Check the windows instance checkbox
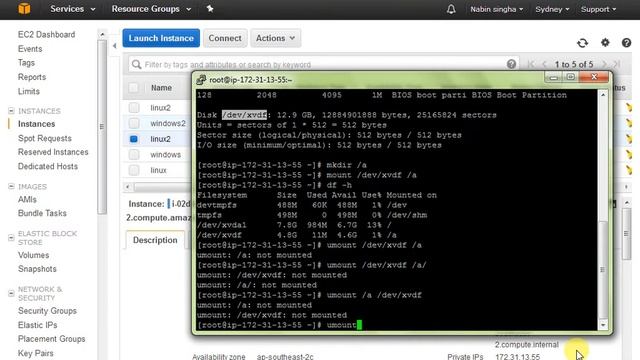Viewport: 640px width, 360px height. [x=133, y=154]
